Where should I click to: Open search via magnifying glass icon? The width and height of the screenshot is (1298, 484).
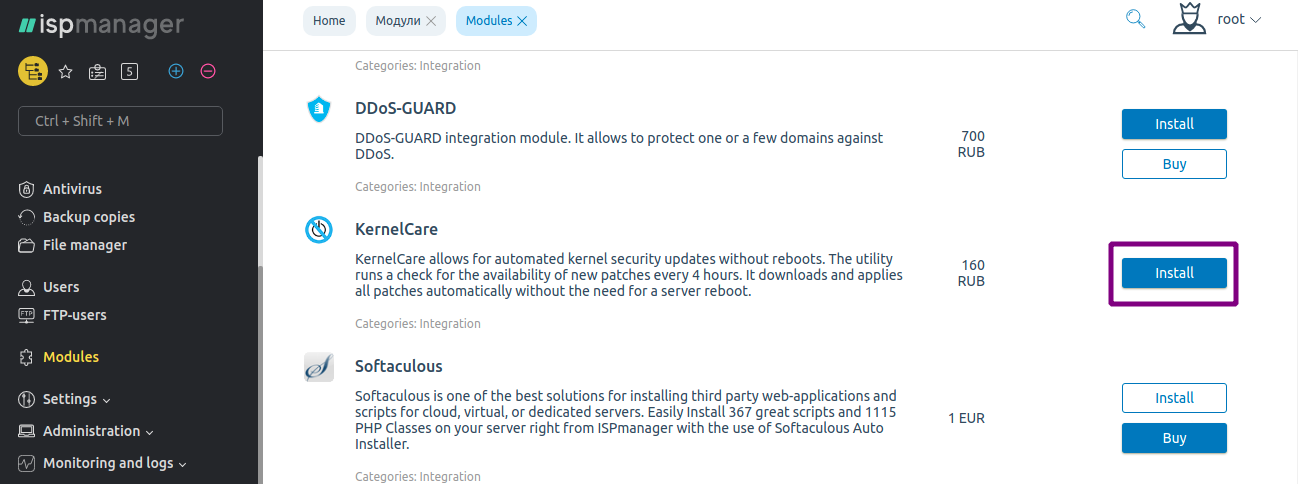1135,19
